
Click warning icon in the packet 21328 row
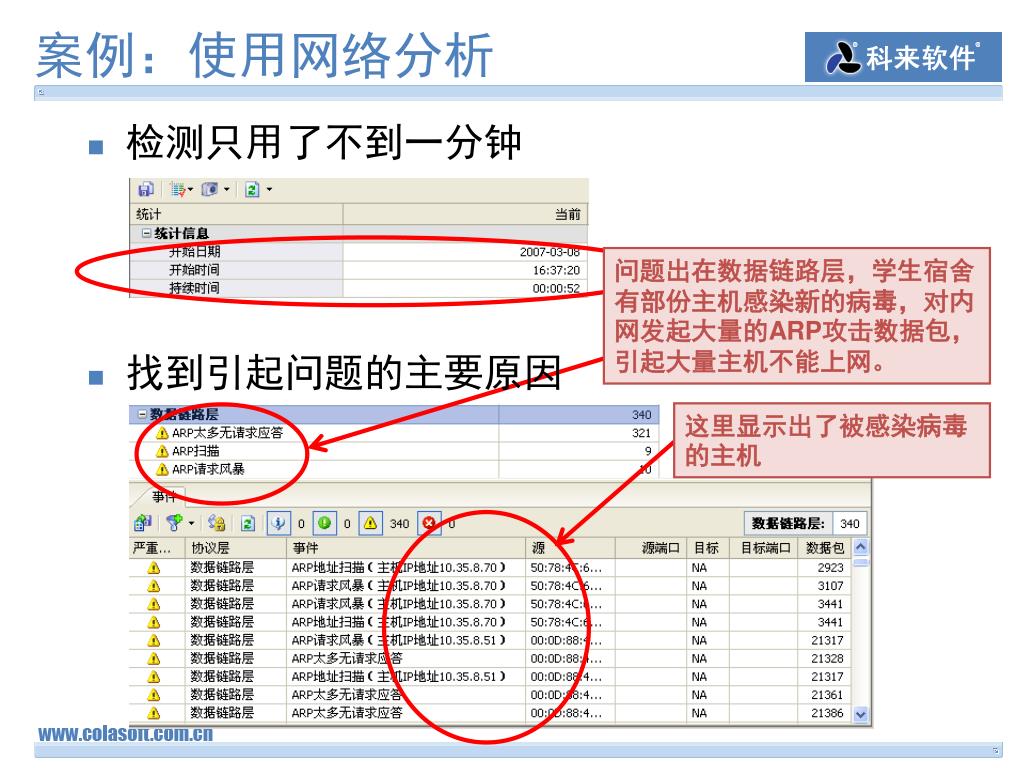point(153,658)
